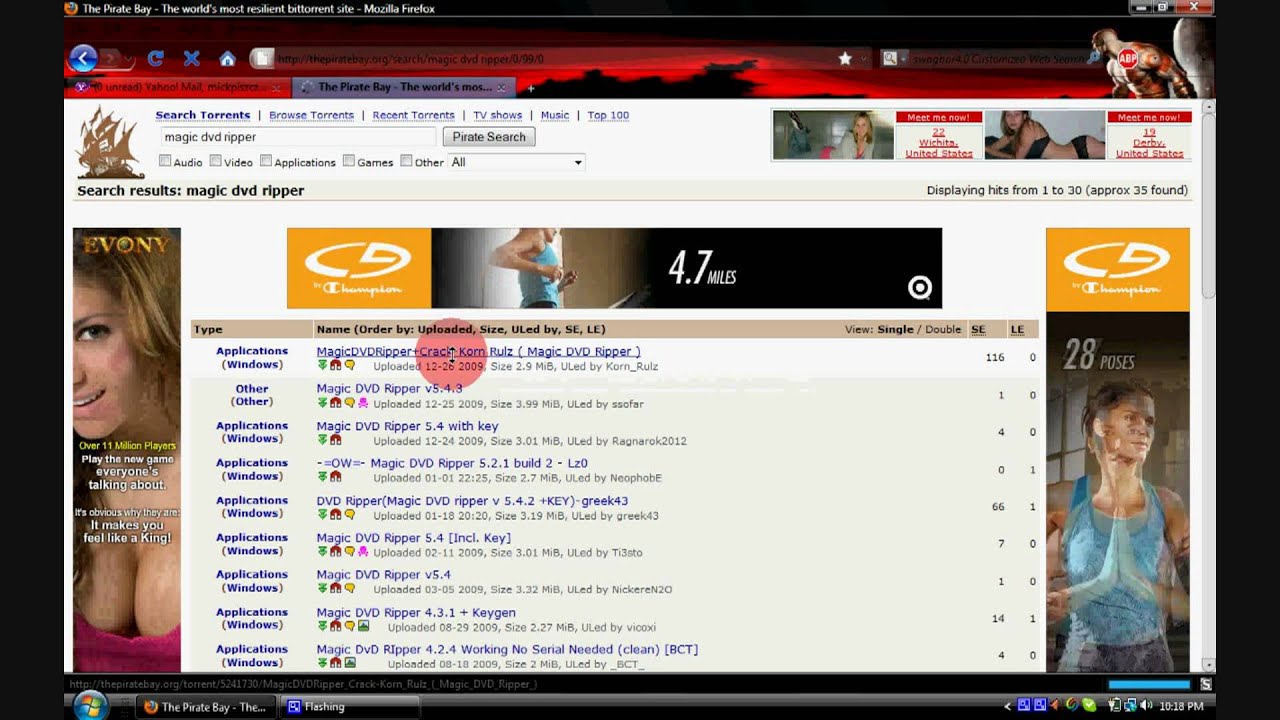Screen dimensions: 1280x720
Task: Click uploader Korn_Rulz name
Action: pyautogui.click(x=632, y=367)
